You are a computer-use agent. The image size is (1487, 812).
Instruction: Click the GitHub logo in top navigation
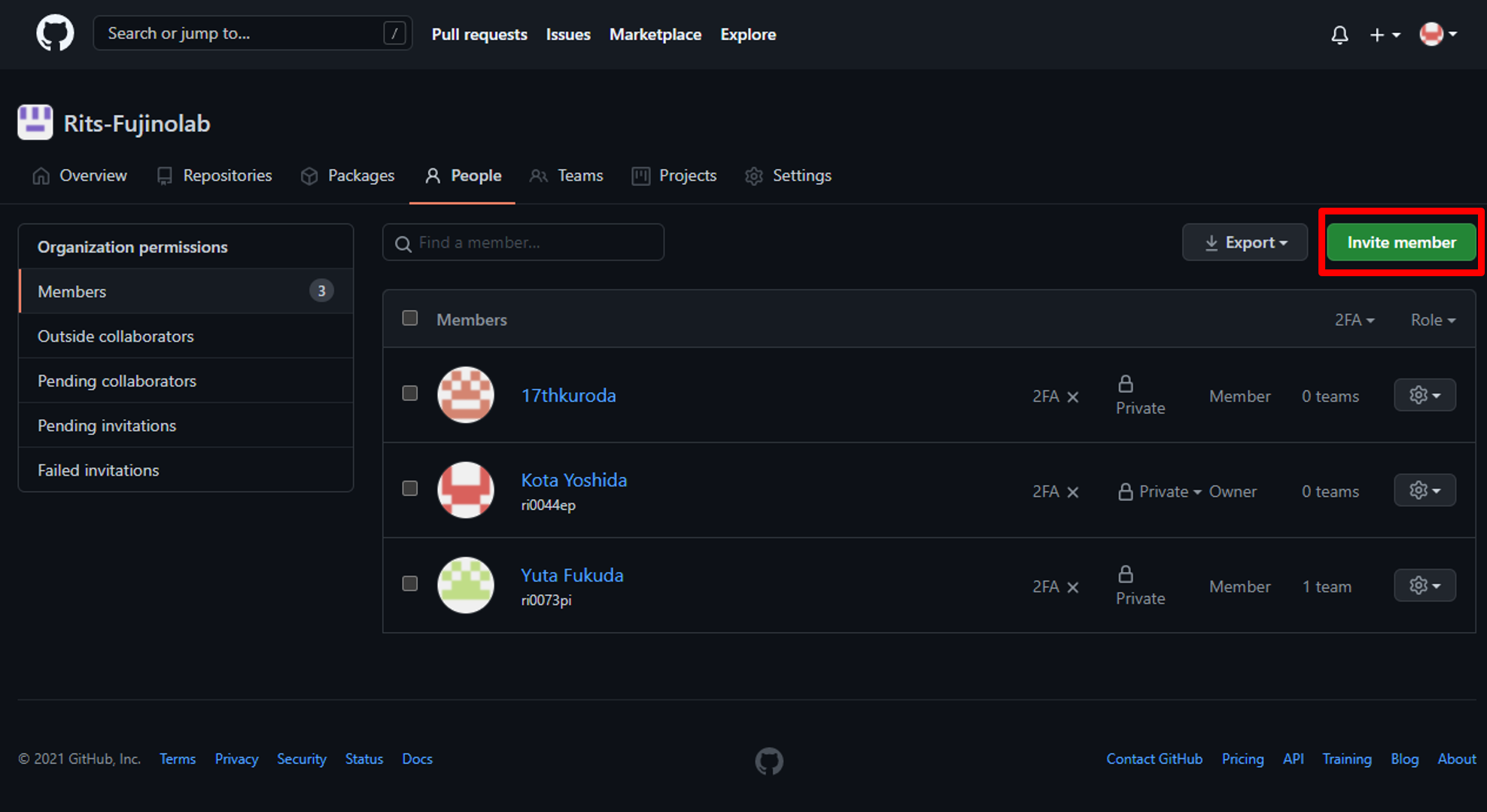point(53,33)
